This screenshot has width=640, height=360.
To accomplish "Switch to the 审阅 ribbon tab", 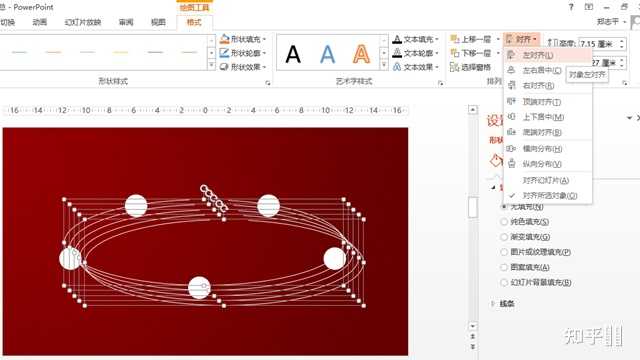I will point(126,22).
